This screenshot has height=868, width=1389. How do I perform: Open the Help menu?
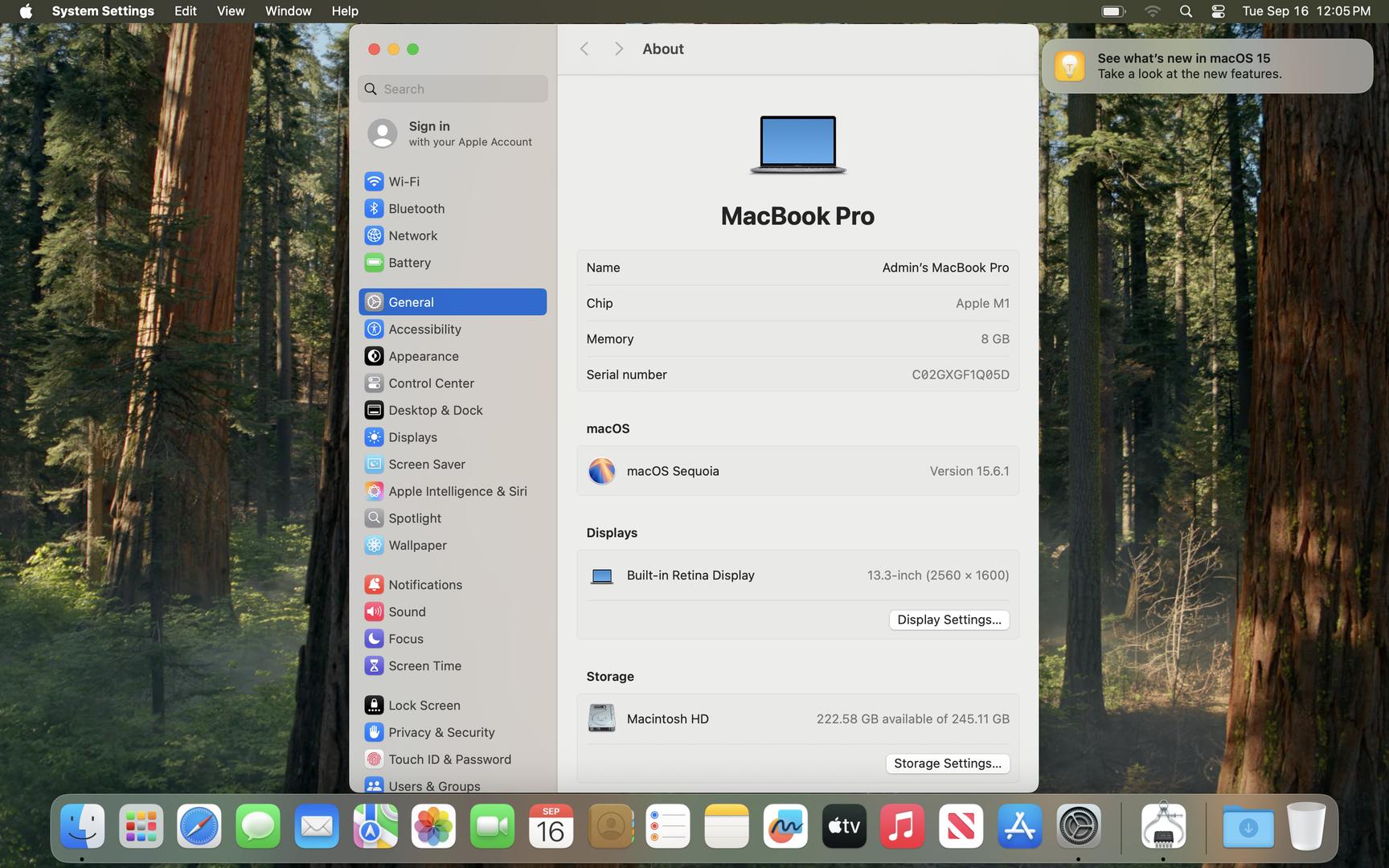pyautogui.click(x=345, y=11)
